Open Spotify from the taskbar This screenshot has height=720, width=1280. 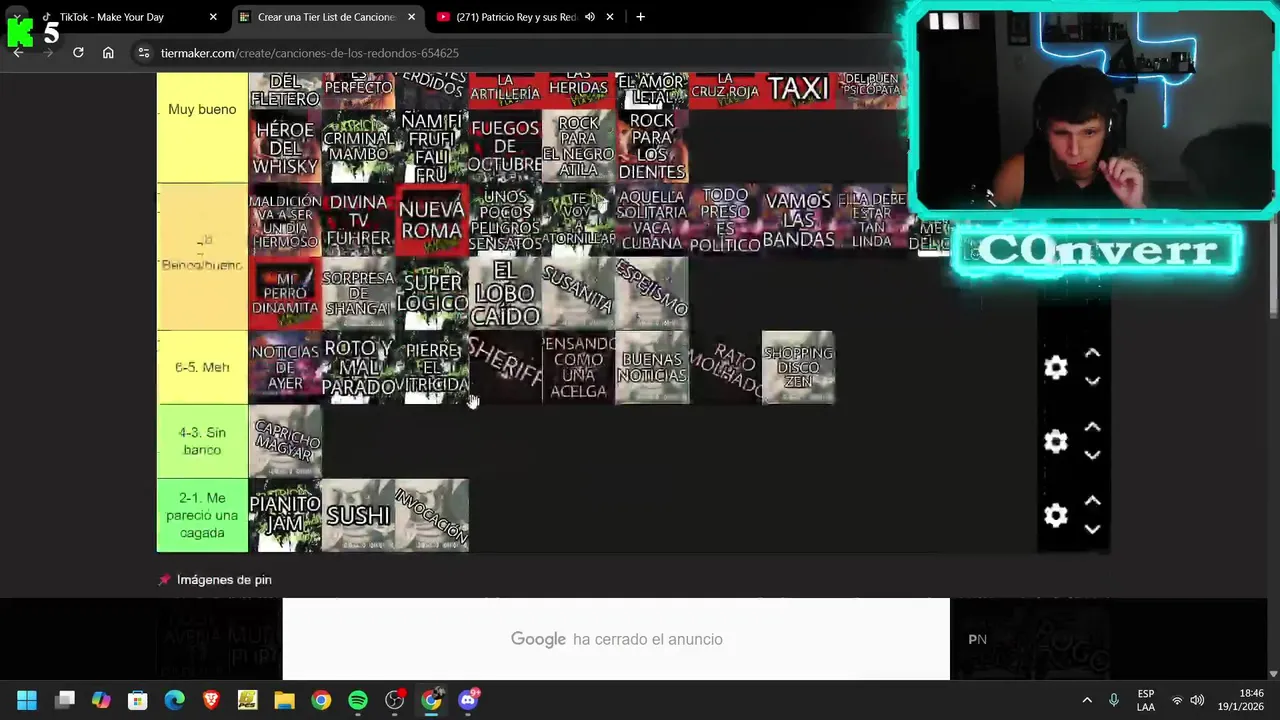358,700
